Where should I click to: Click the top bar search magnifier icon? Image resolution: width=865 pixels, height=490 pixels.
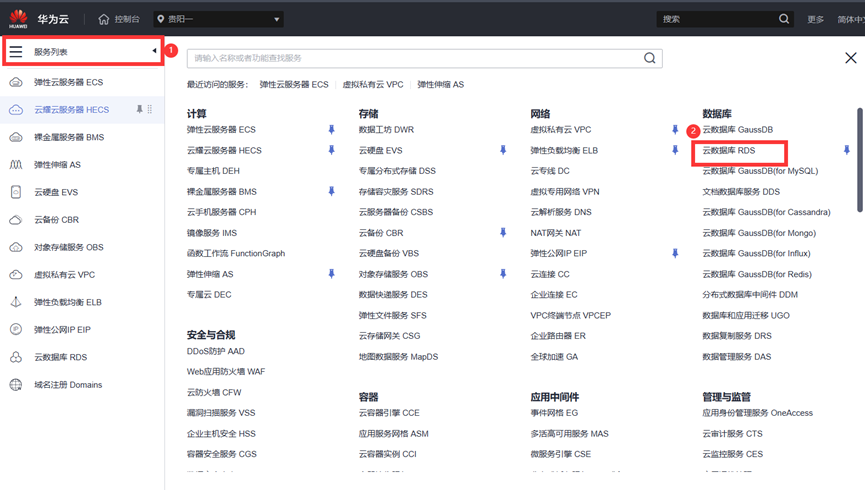784,19
